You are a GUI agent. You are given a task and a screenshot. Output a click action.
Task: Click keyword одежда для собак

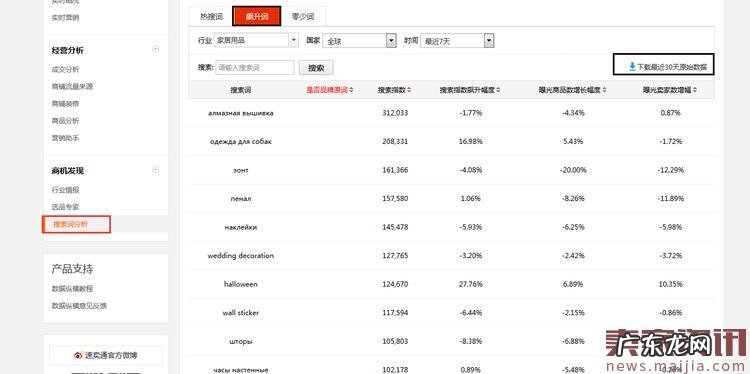241,142
